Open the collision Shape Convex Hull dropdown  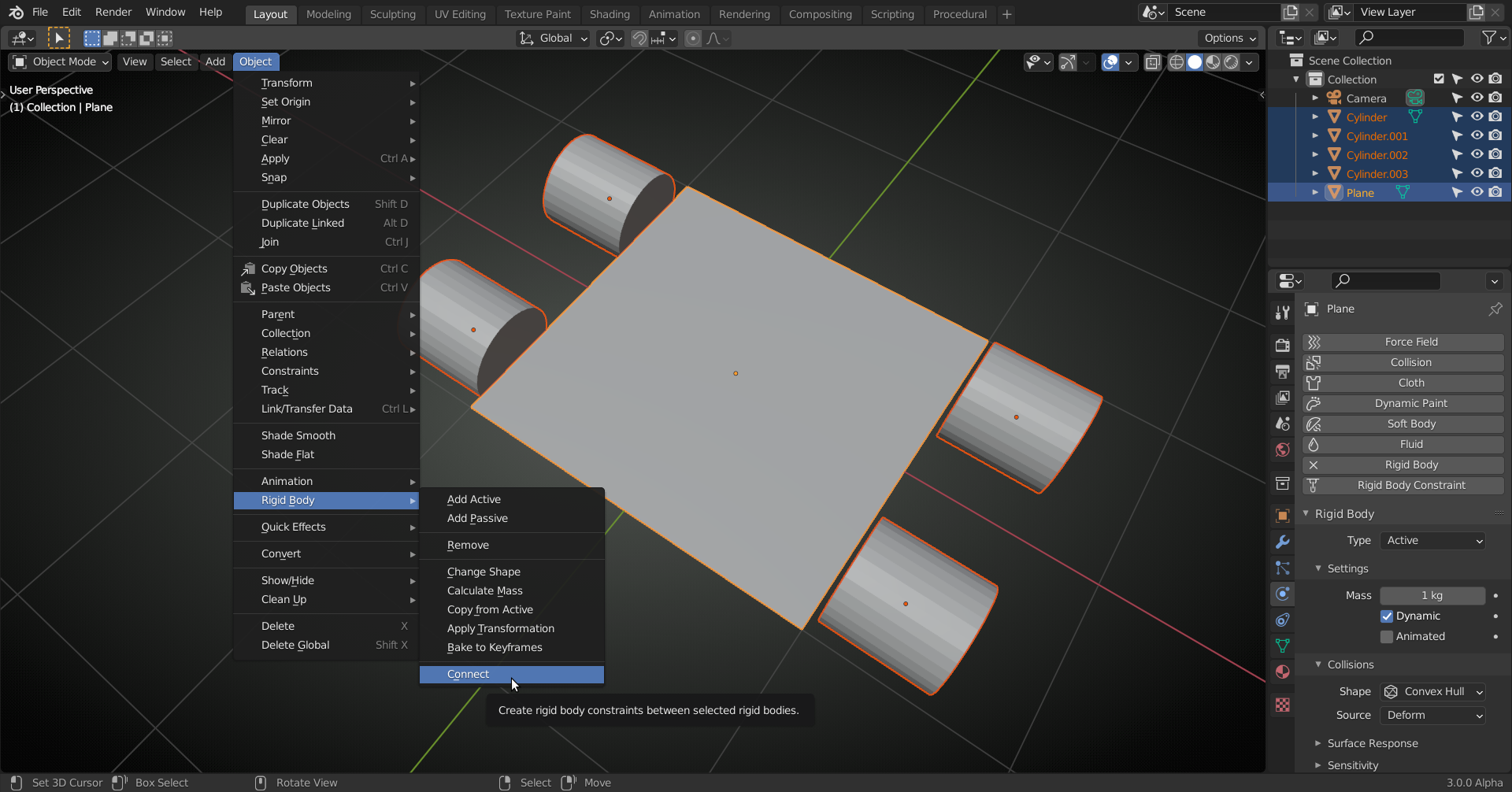click(x=1433, y=692)
